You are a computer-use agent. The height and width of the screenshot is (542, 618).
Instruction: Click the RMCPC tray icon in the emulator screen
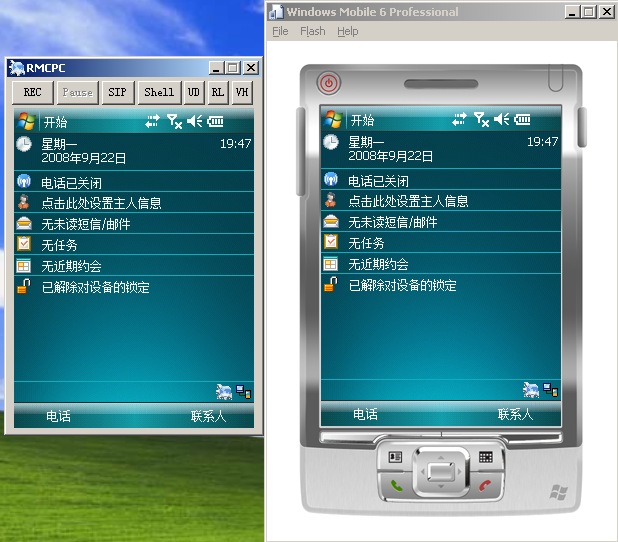click(531, 390)
